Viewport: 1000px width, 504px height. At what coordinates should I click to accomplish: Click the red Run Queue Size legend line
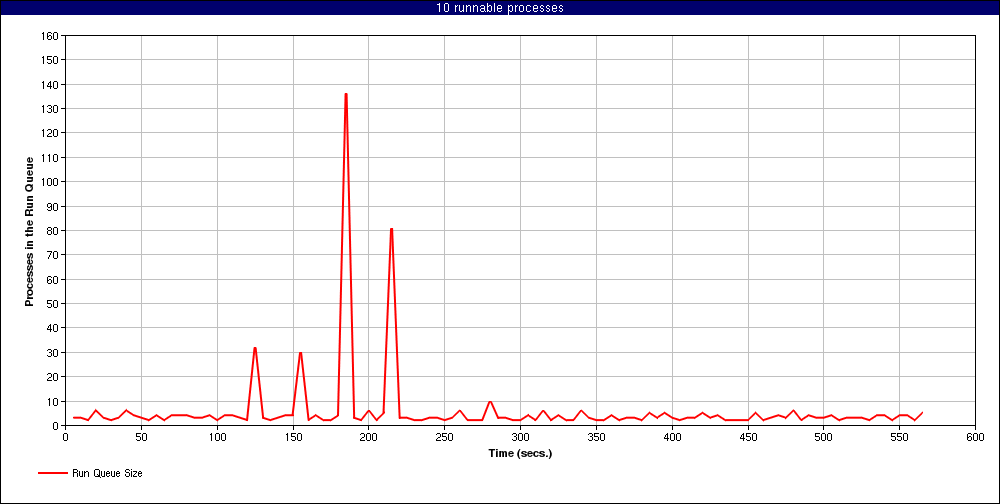[x=53, y=473]
